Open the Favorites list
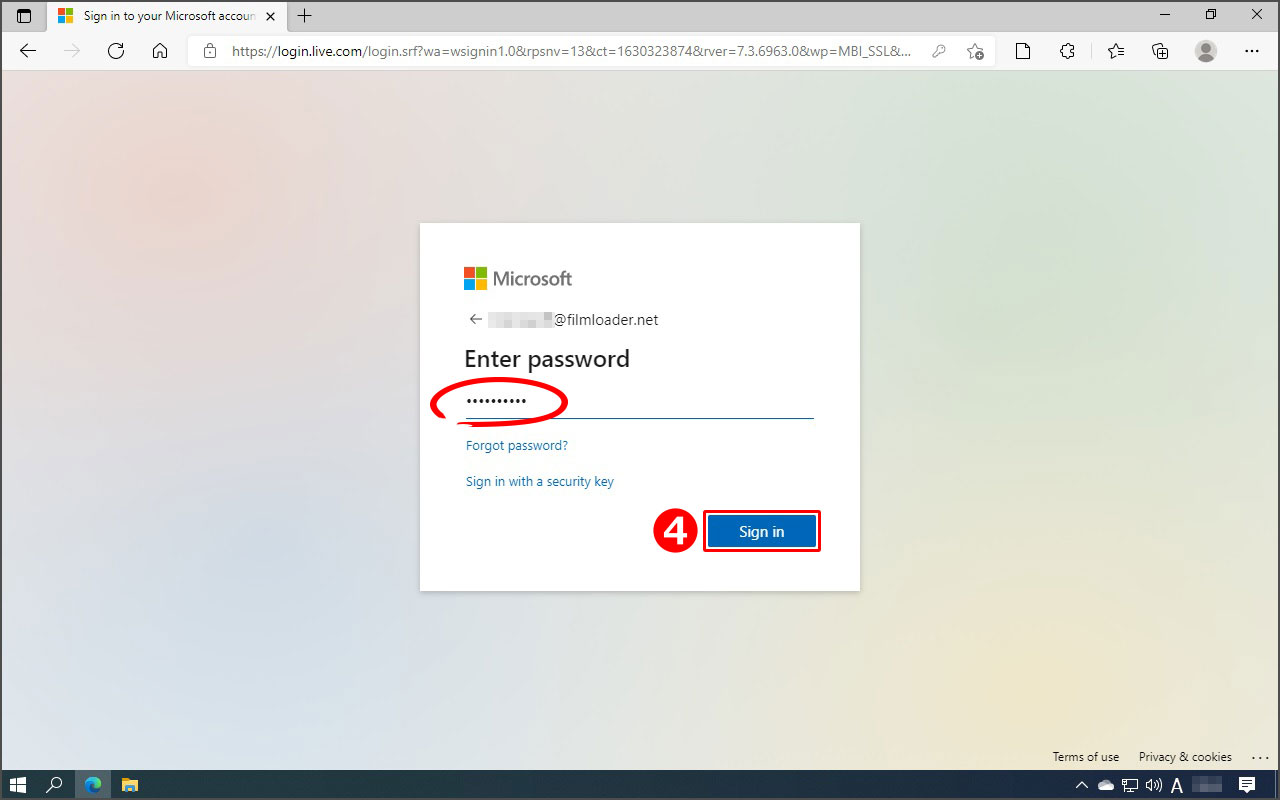1280x800 pixels. [x=1116, y=51]
